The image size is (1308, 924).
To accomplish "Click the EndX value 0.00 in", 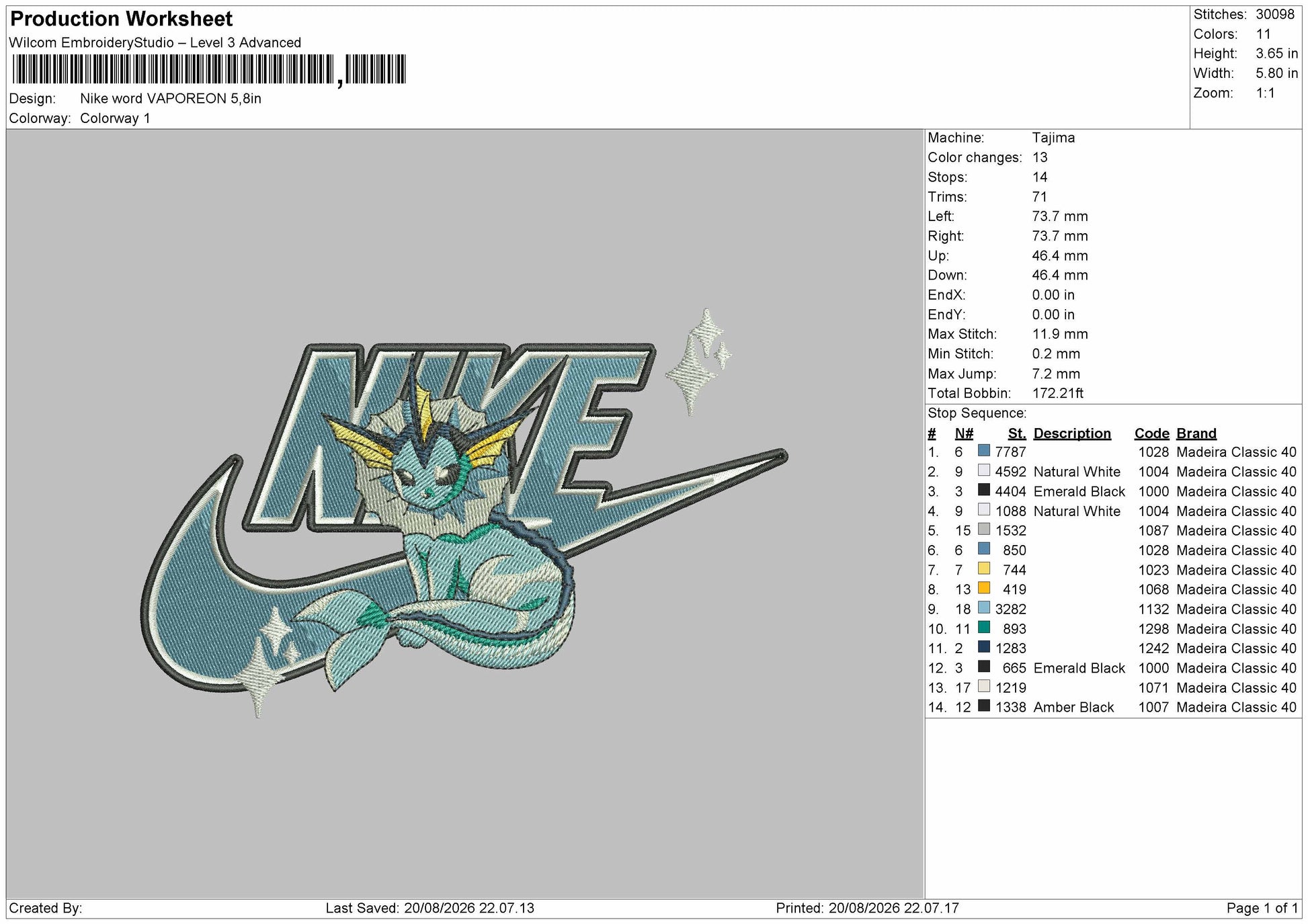I will [1053, 295].
